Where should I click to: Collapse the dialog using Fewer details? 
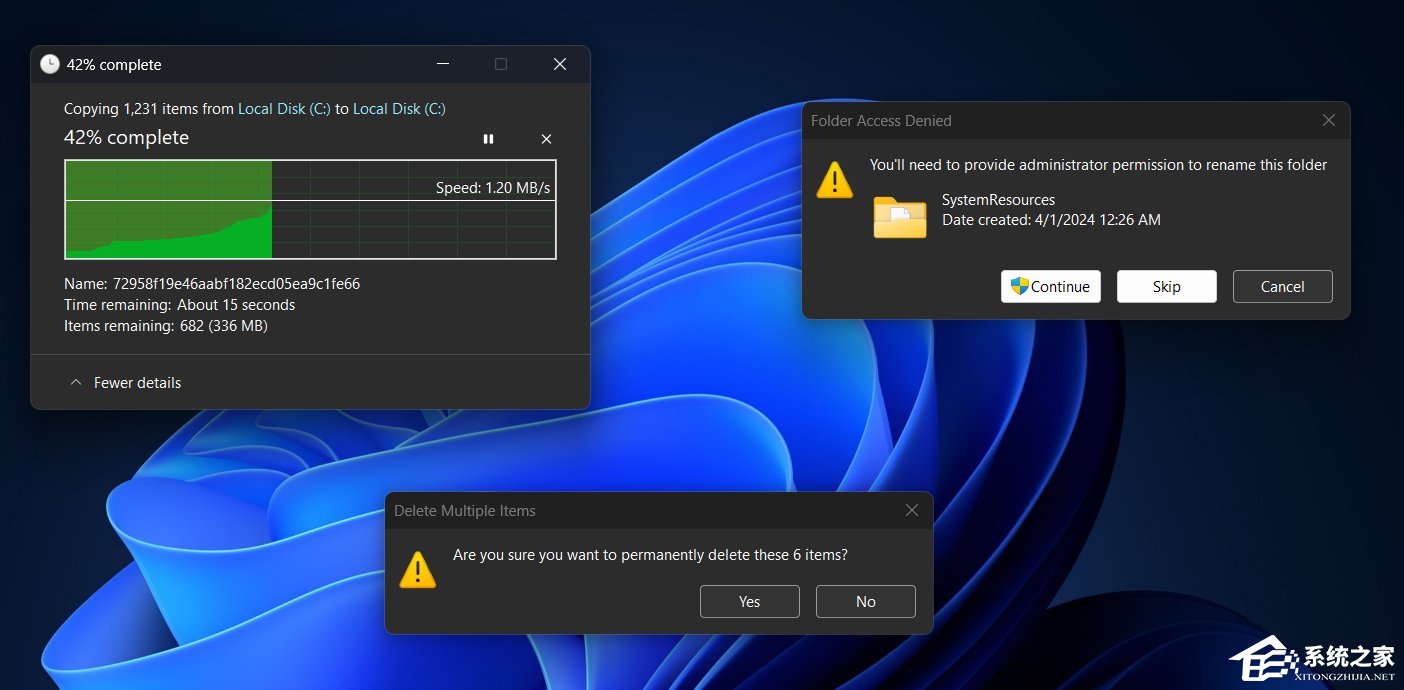click(125, 383)
